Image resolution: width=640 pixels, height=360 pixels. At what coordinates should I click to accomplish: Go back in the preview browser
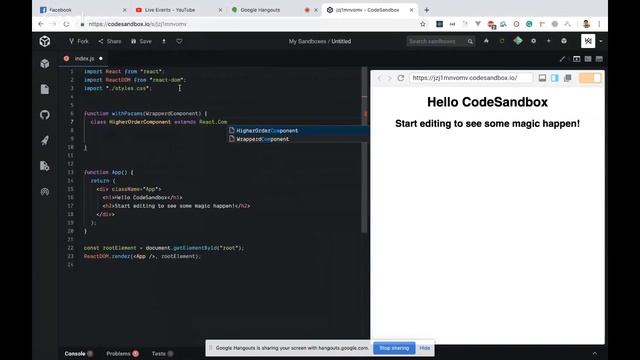click(379, 78)
